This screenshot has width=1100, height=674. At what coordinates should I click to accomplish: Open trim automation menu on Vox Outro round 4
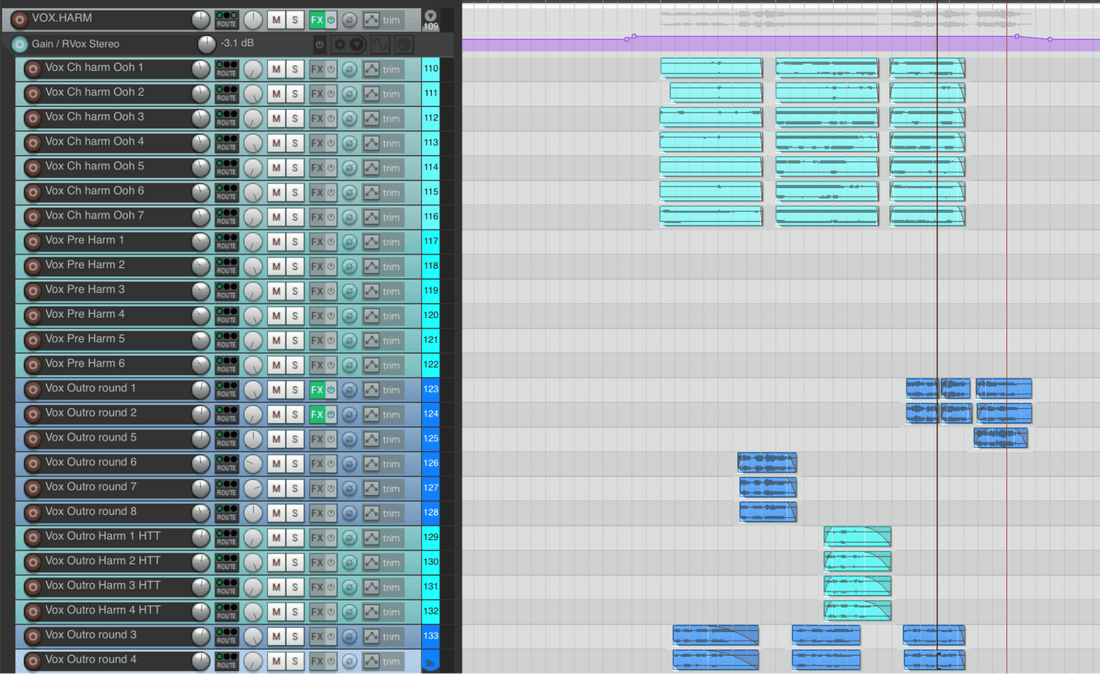click(391, 661)
